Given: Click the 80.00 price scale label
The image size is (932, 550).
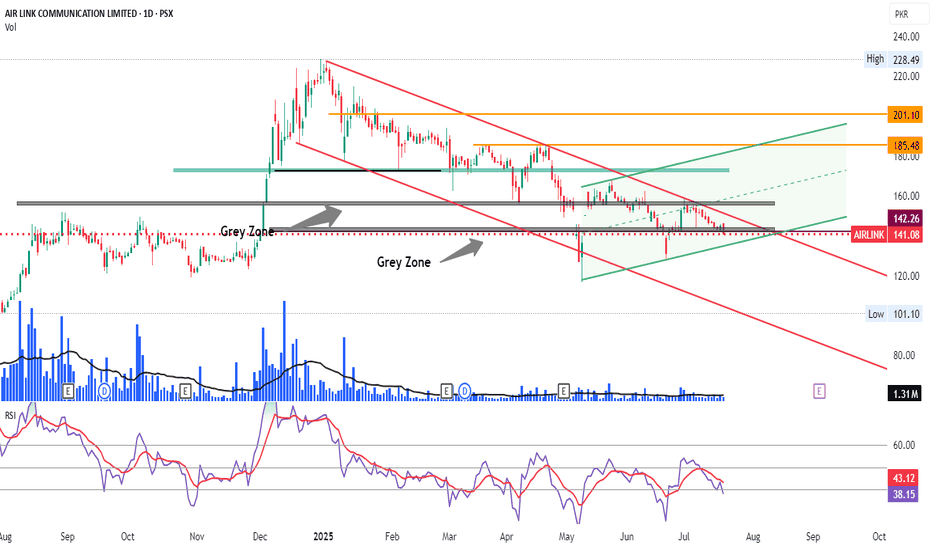Looking at the screenshot, I should (x=906, y=356).
